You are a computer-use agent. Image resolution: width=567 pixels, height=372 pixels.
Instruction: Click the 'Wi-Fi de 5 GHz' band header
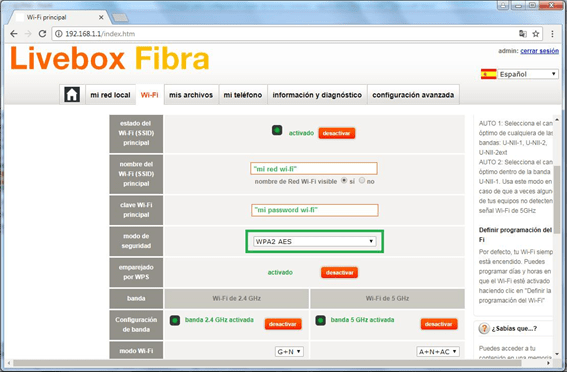pos(387,299)
